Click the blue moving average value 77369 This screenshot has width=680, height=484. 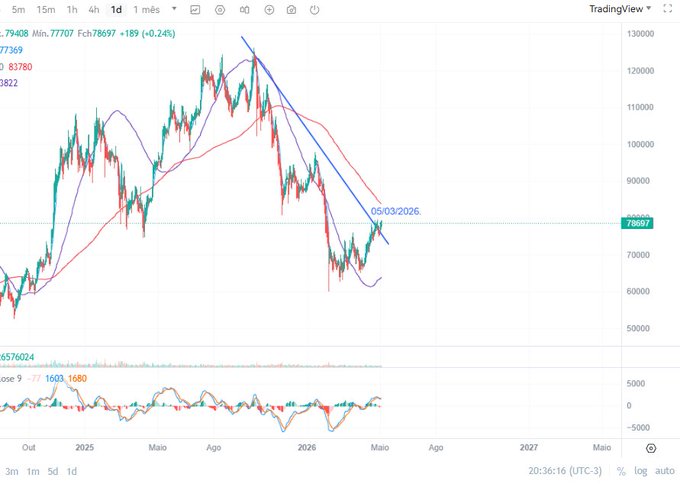tap(11, 50)
